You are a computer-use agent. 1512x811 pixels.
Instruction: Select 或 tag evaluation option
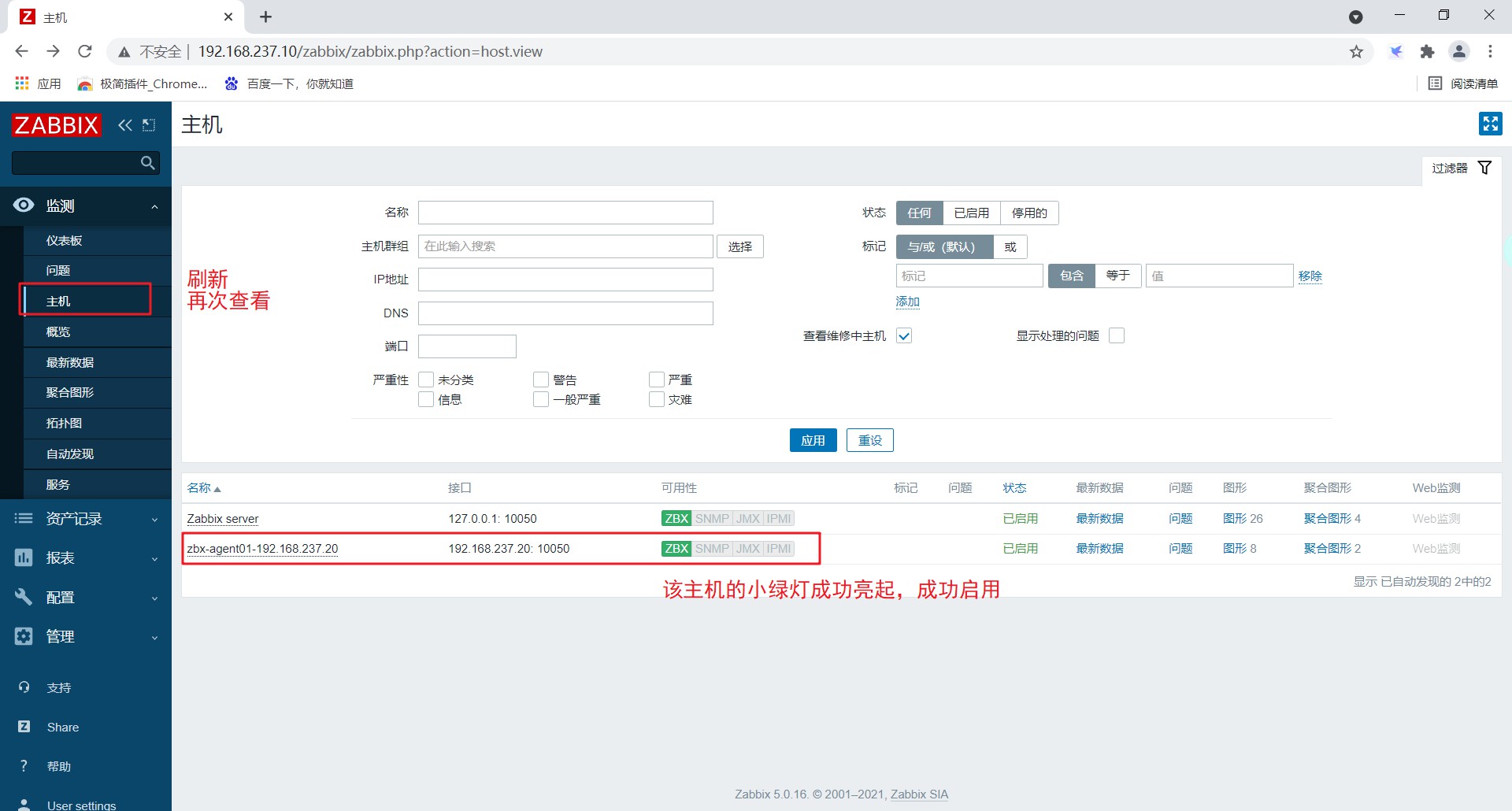[x=1010, y=246]
